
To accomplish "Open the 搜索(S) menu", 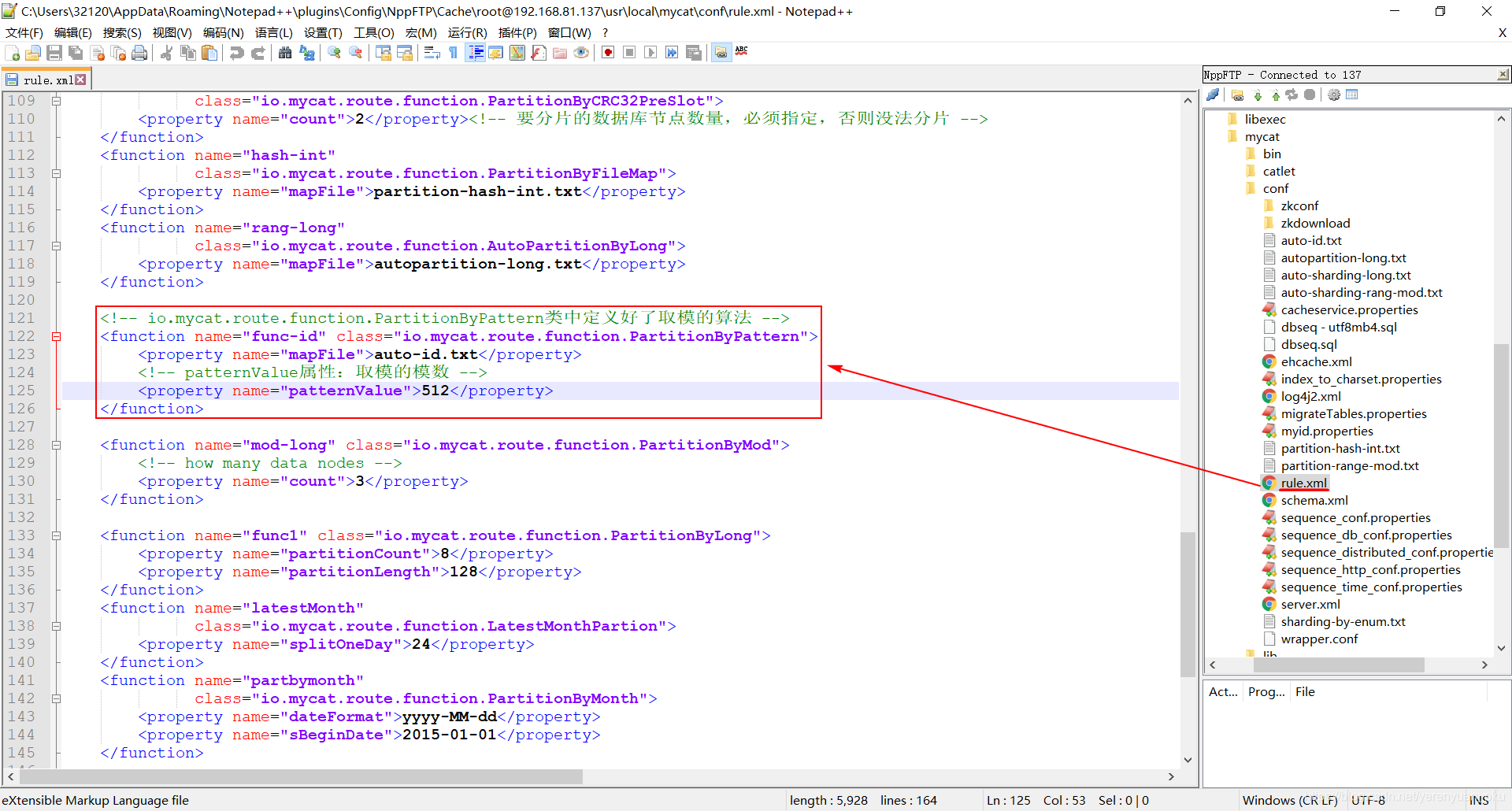I will coord(122,32).
